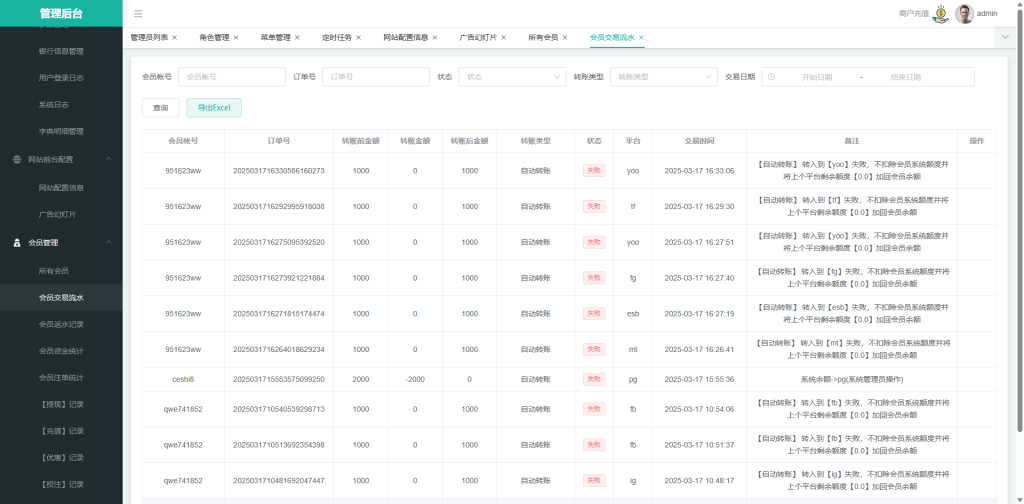Focus the 会员帐号 input field
The image size is (1024, 504).
coord(231,77)
